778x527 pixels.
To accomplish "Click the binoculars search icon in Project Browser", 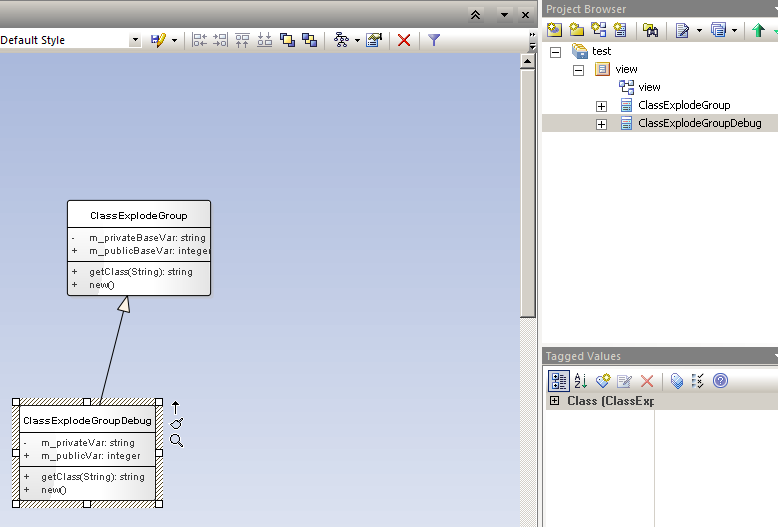I will tap(650, 30).
